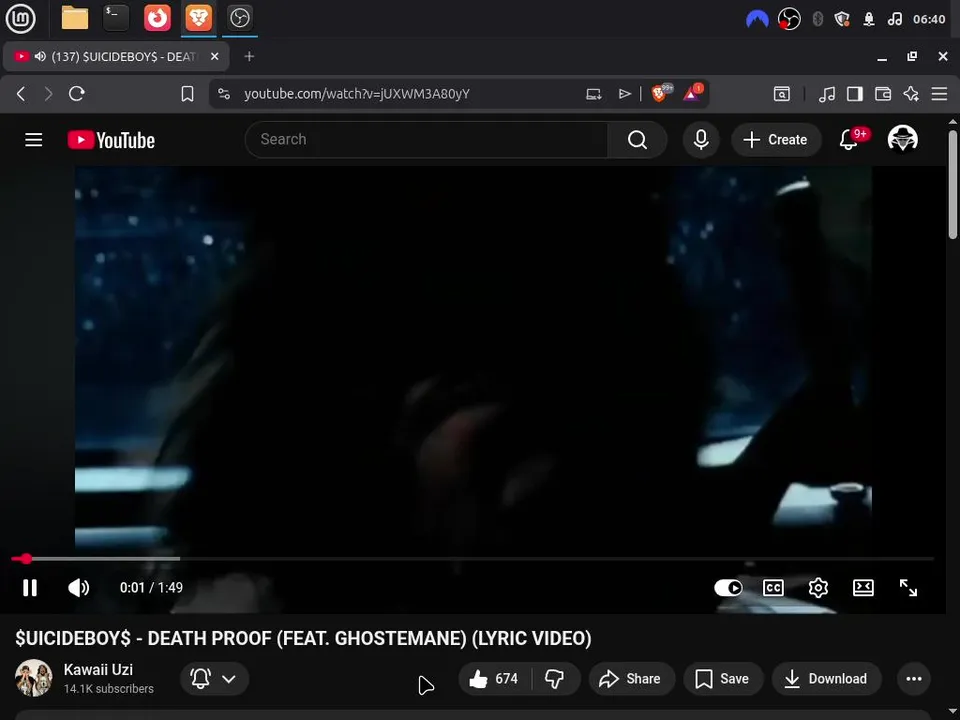This screenshot has height=720, width=960.
Task: Go to the YouTube home logo
Action: 111,140
